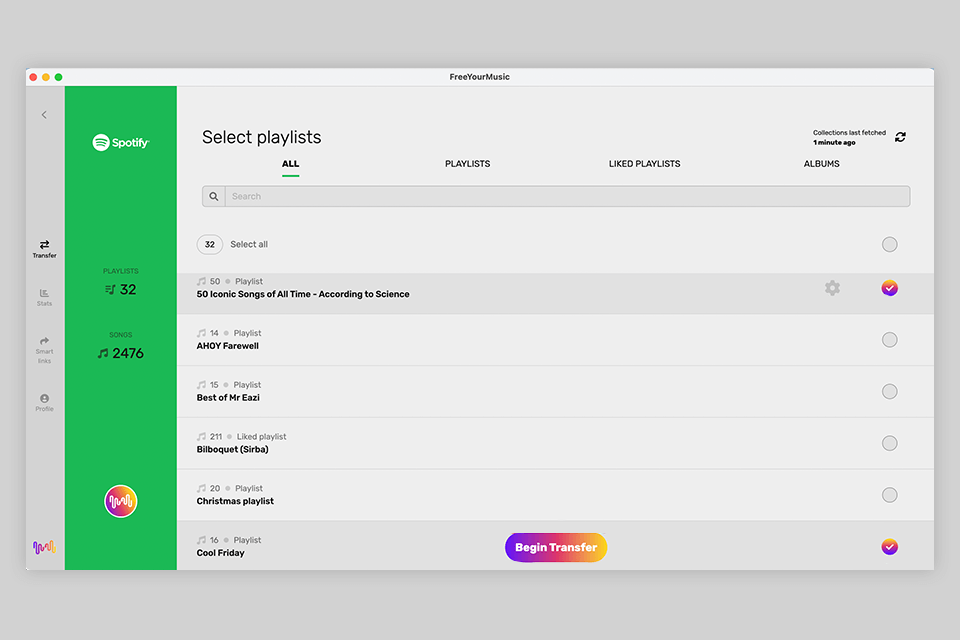Click the Begin Transfer button
Screen dimensions: 960x640
click(556, 547)
